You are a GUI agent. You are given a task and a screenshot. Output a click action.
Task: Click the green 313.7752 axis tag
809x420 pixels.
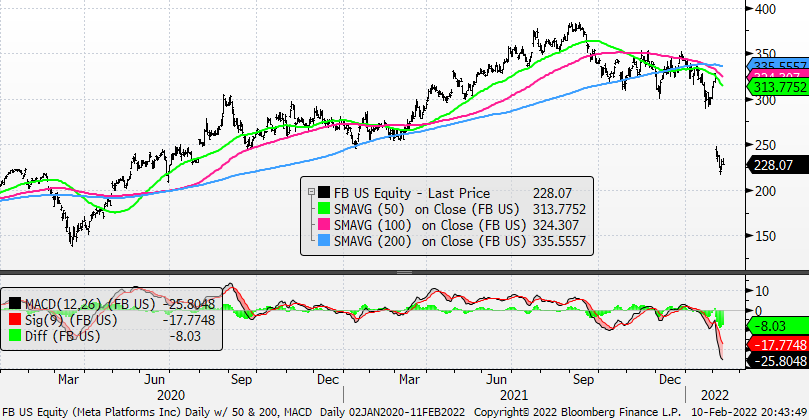click(778, 87)
